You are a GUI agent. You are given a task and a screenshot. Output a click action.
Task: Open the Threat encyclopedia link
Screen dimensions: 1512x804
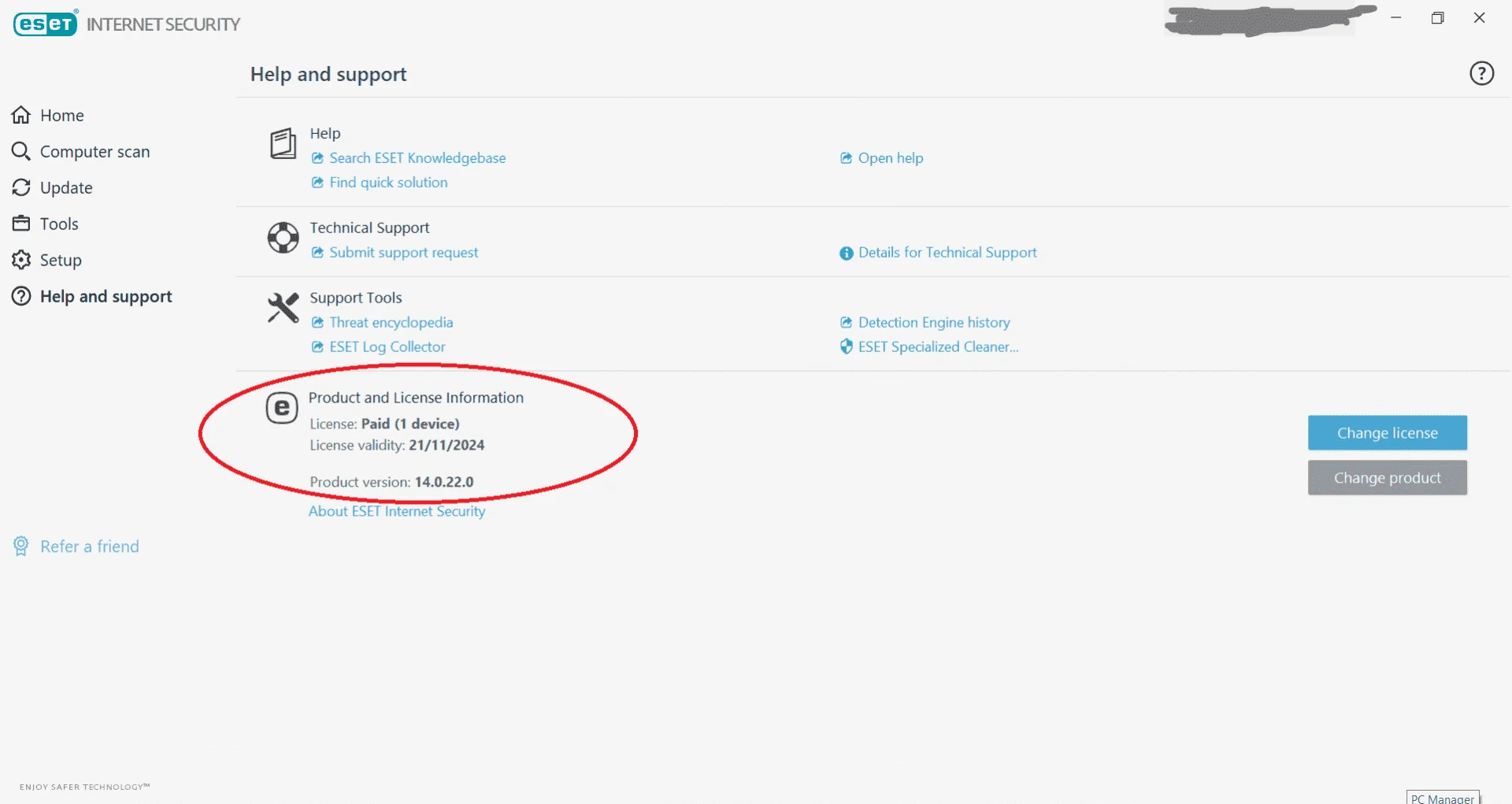(x=391, y=323)
